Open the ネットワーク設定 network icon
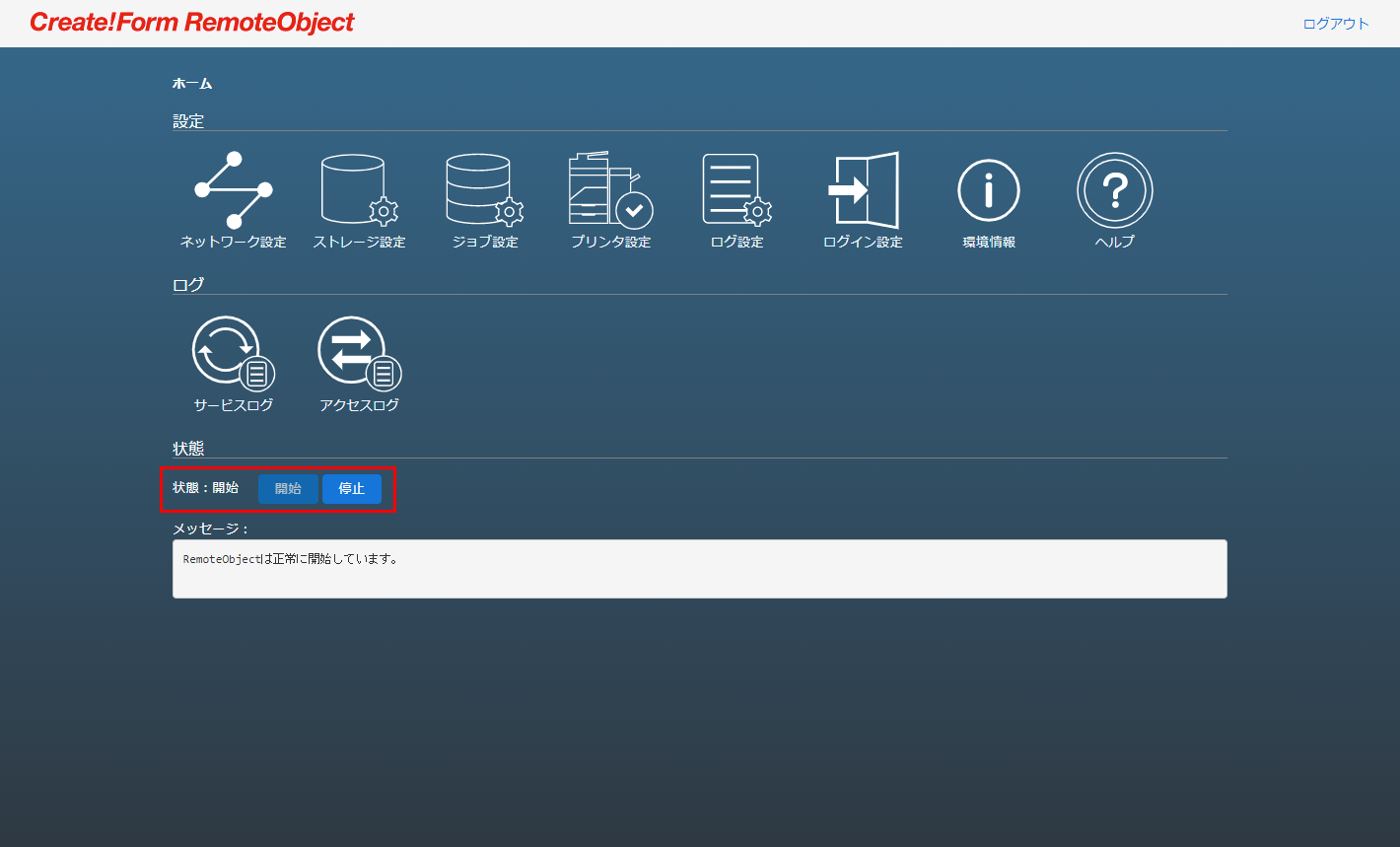The image size is (1400, 847). pos(234,190)
